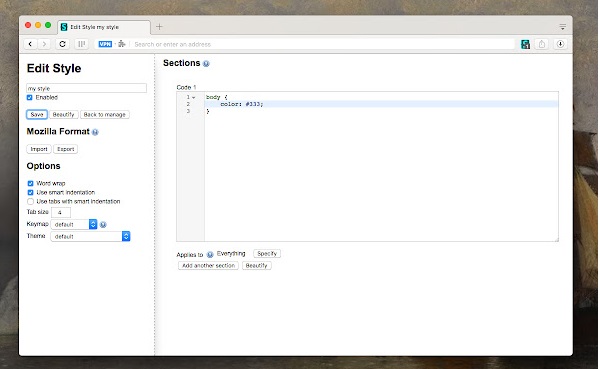Open the Stylish extension icon in toolbar
Screen dimensions: 600x369
[525, 44]
